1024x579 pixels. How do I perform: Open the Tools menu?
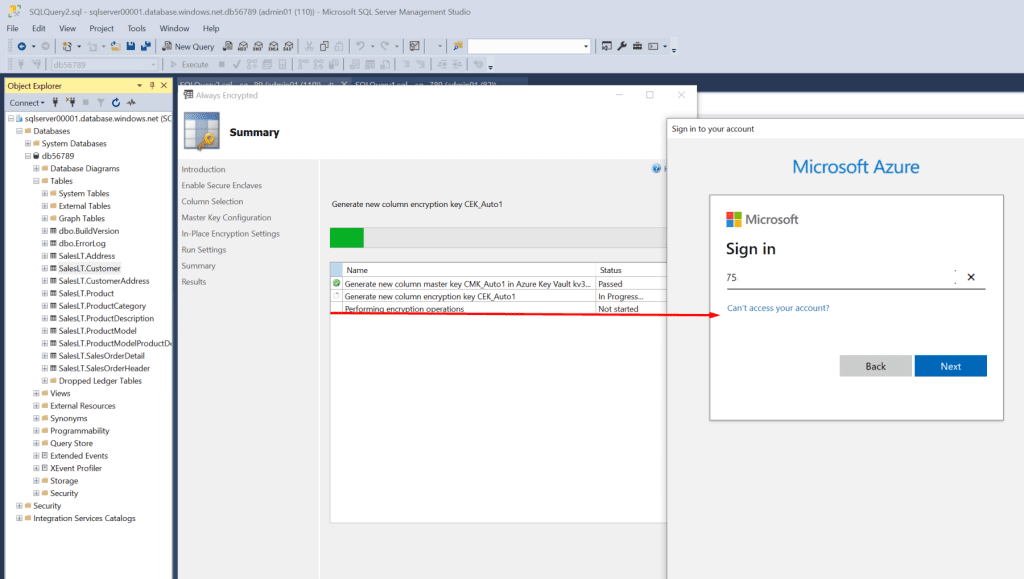[x=136, y=29]
